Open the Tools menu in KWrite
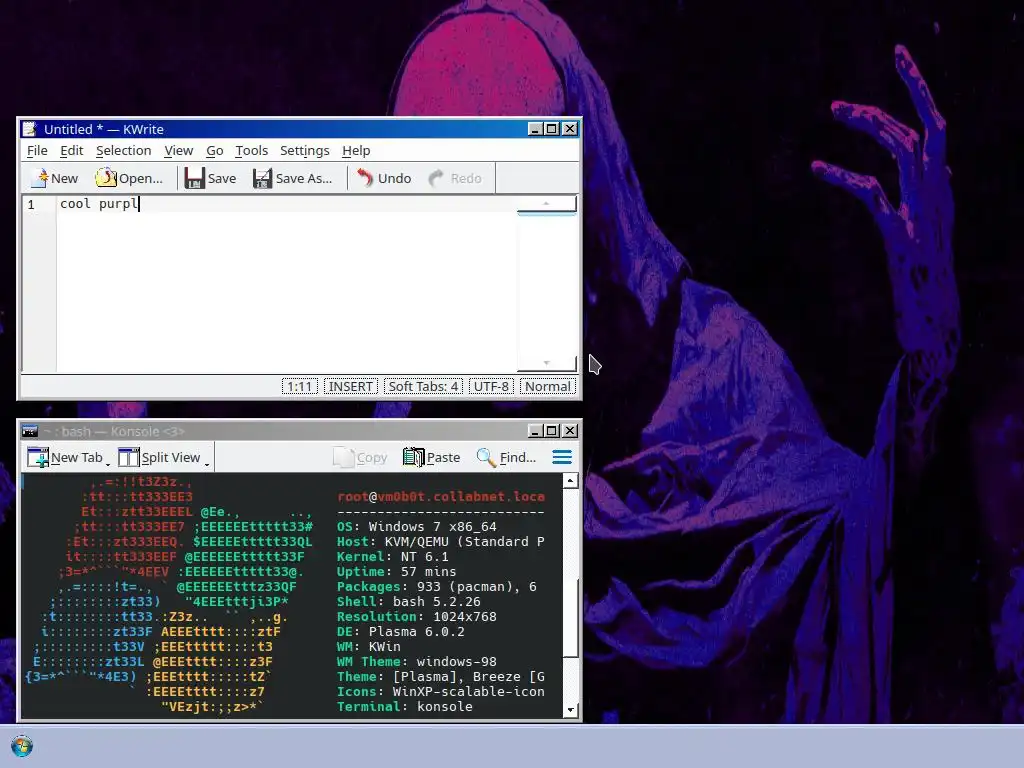Image resolution: width=1024 pixels, height=768 pixels. [251, 150]
